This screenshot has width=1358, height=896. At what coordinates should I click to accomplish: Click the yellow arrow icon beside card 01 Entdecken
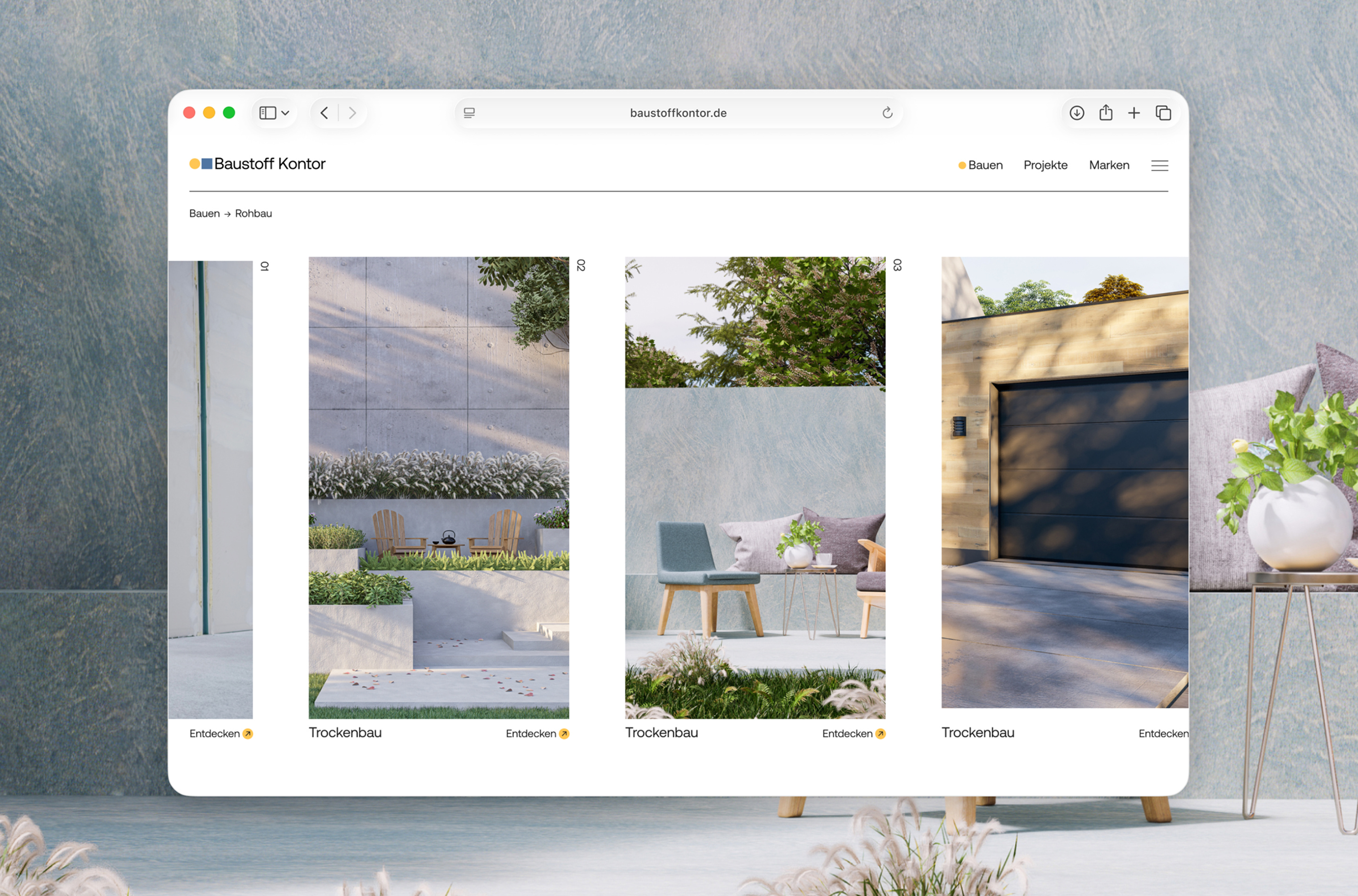(248, 734)
